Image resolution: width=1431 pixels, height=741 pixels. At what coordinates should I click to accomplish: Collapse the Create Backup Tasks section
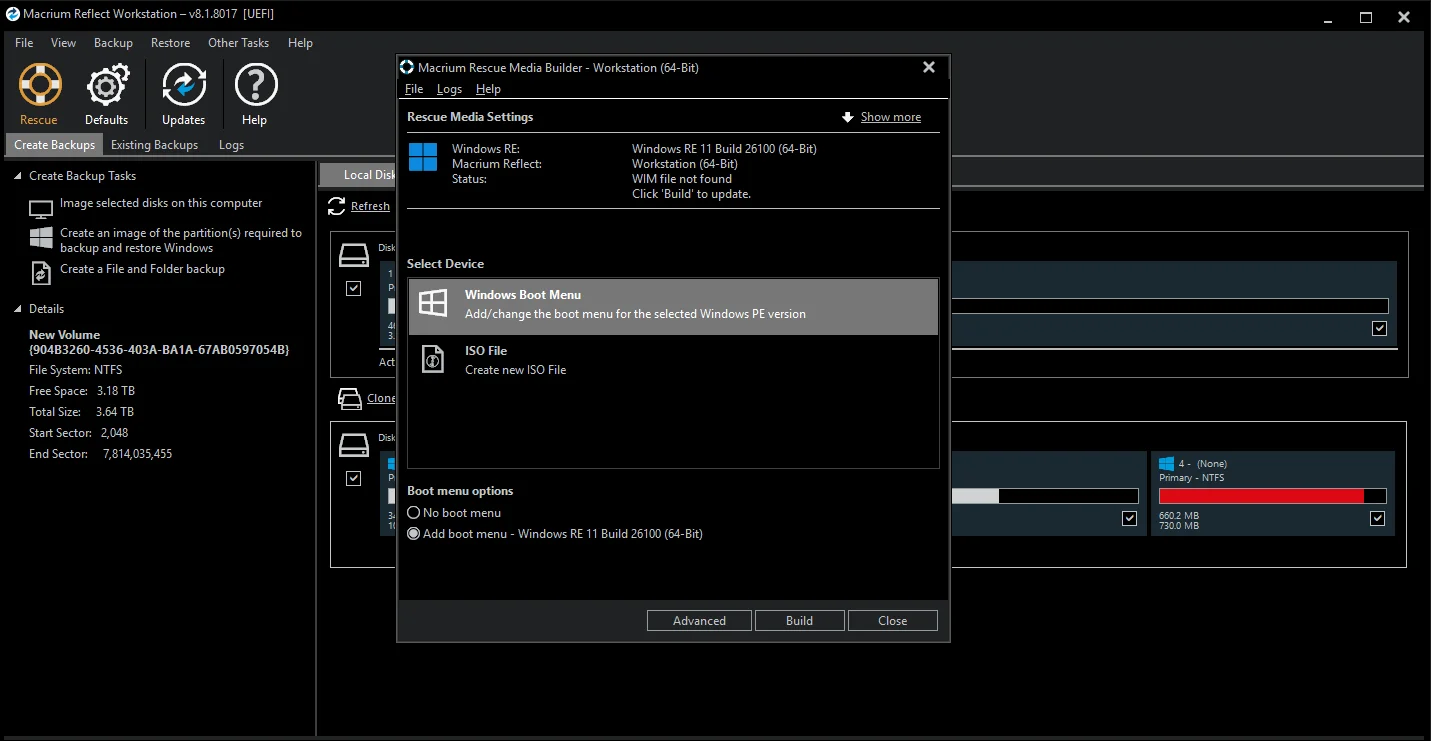(17, 176)
